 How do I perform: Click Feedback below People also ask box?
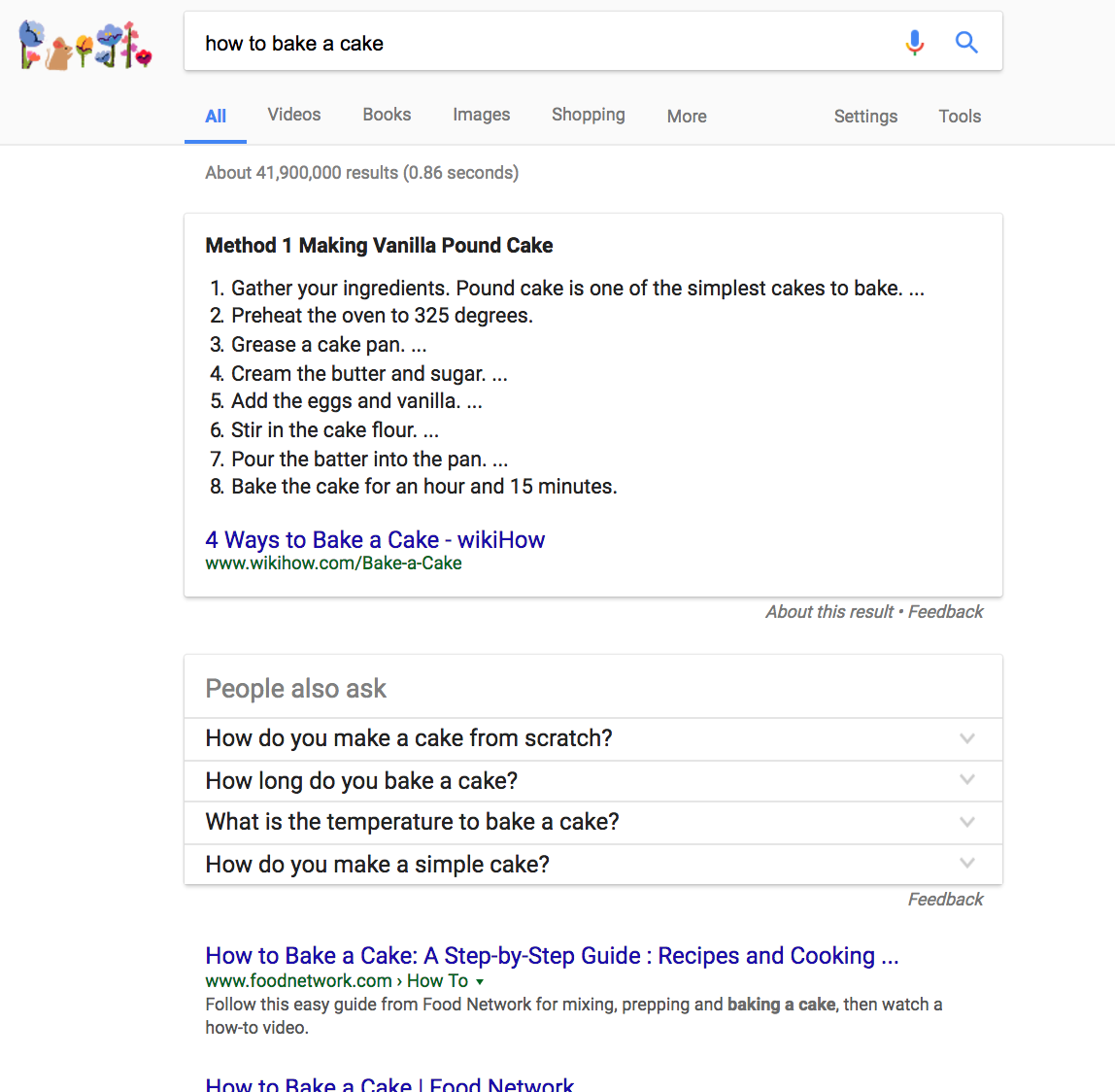pyautogui.click(x=945, y=900)
